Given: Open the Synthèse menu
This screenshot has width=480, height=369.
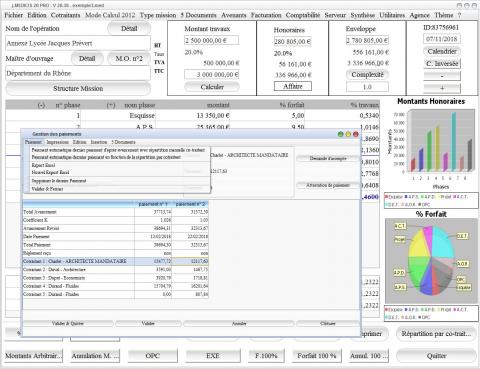Looking at the screenshot, I should coord(362,15).
